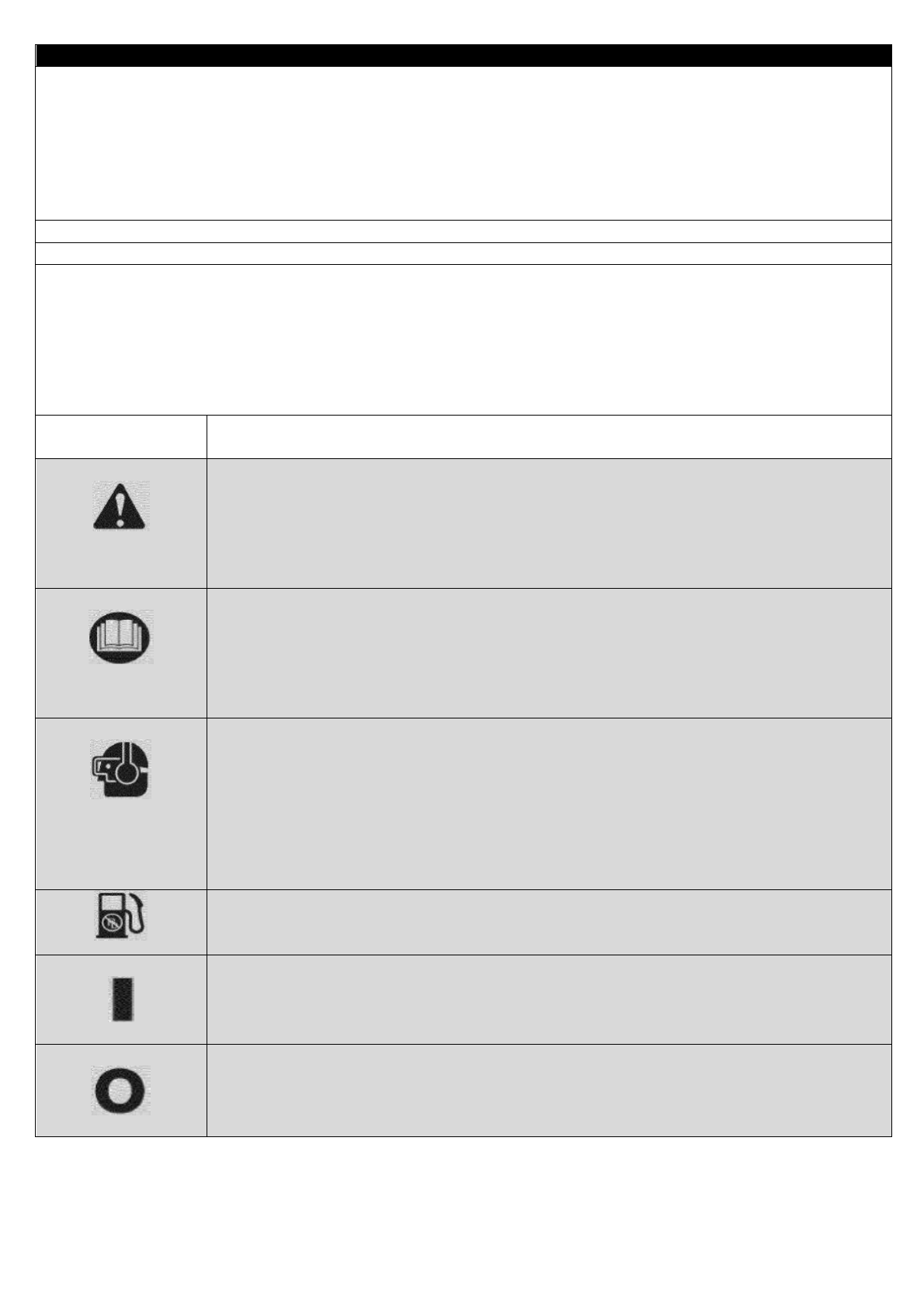The height and width of the screenshot is (1308, 924).
Task: Click the black title bar atop table
Action: click(463, 55)
